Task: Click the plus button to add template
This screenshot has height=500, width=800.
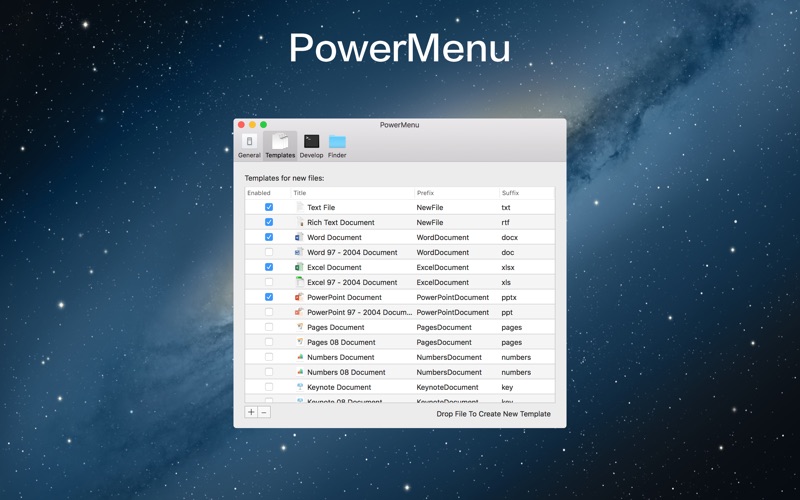Action: 251,412
